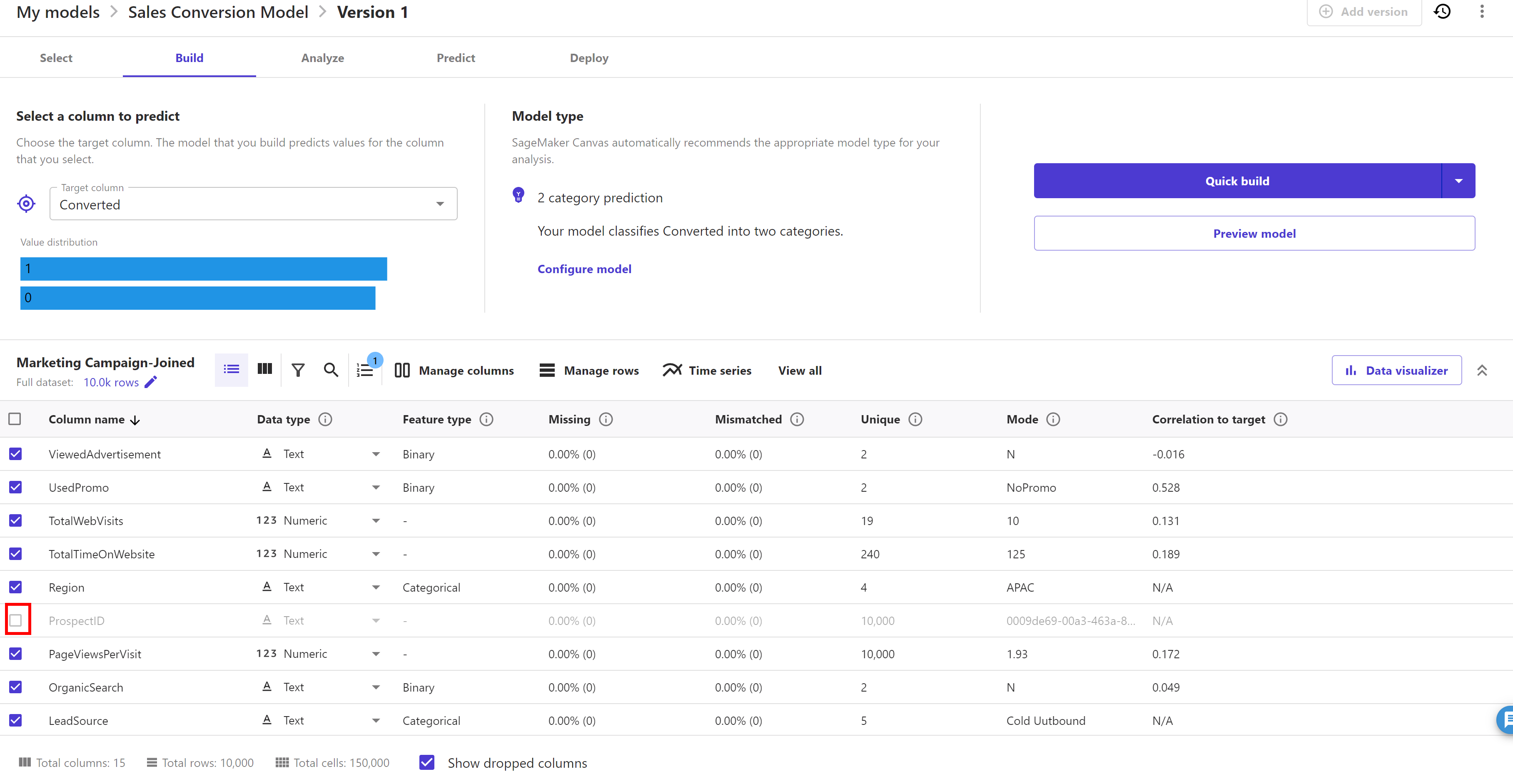Switch to list view icon
Viewport: 1513px width, 784px height.
pyautogui.click(x=232, y=369)
